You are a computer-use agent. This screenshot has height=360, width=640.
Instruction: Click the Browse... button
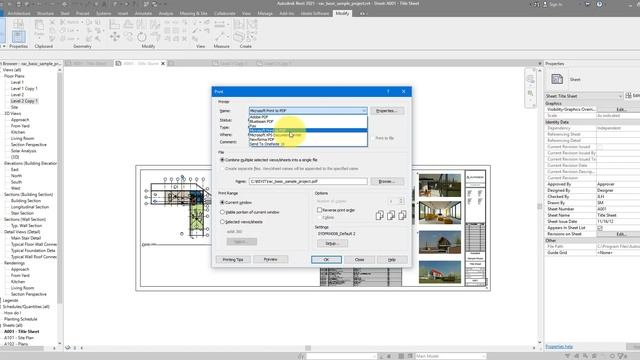coord(387,181)
